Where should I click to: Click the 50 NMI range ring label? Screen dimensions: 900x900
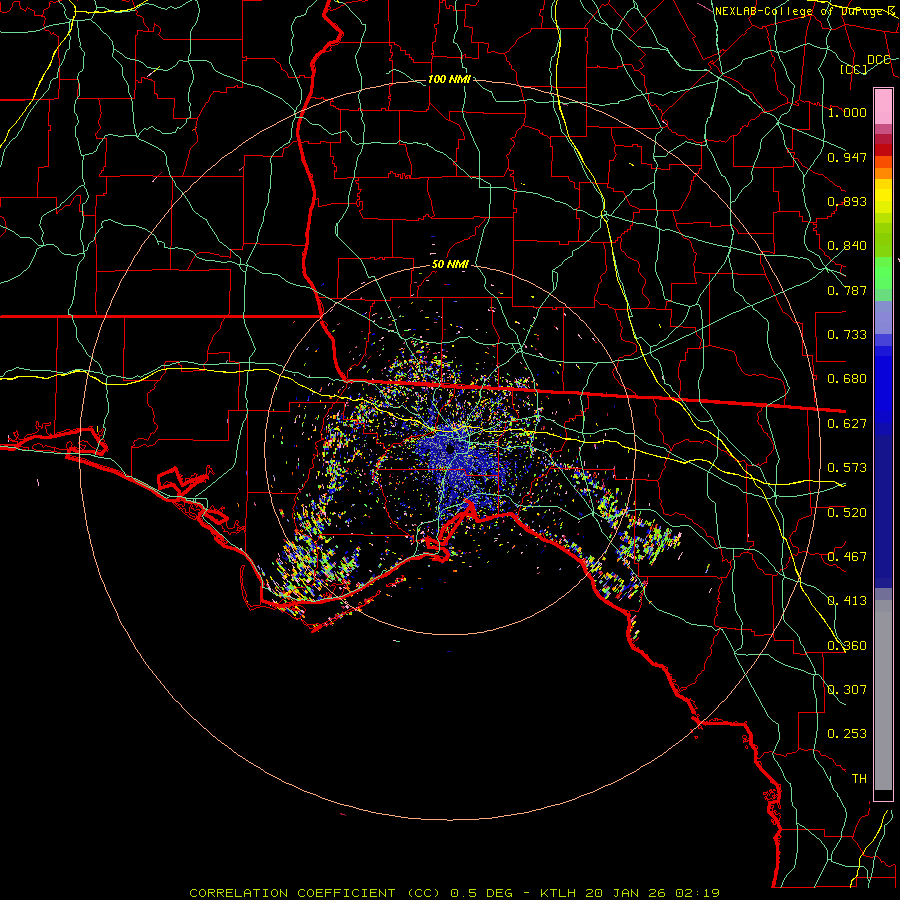click(450, 265)
